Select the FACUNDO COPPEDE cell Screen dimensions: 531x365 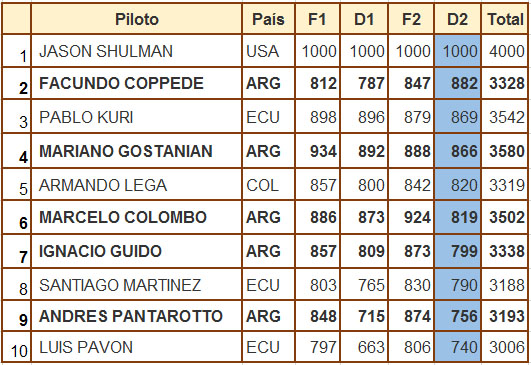click(136, 83)
